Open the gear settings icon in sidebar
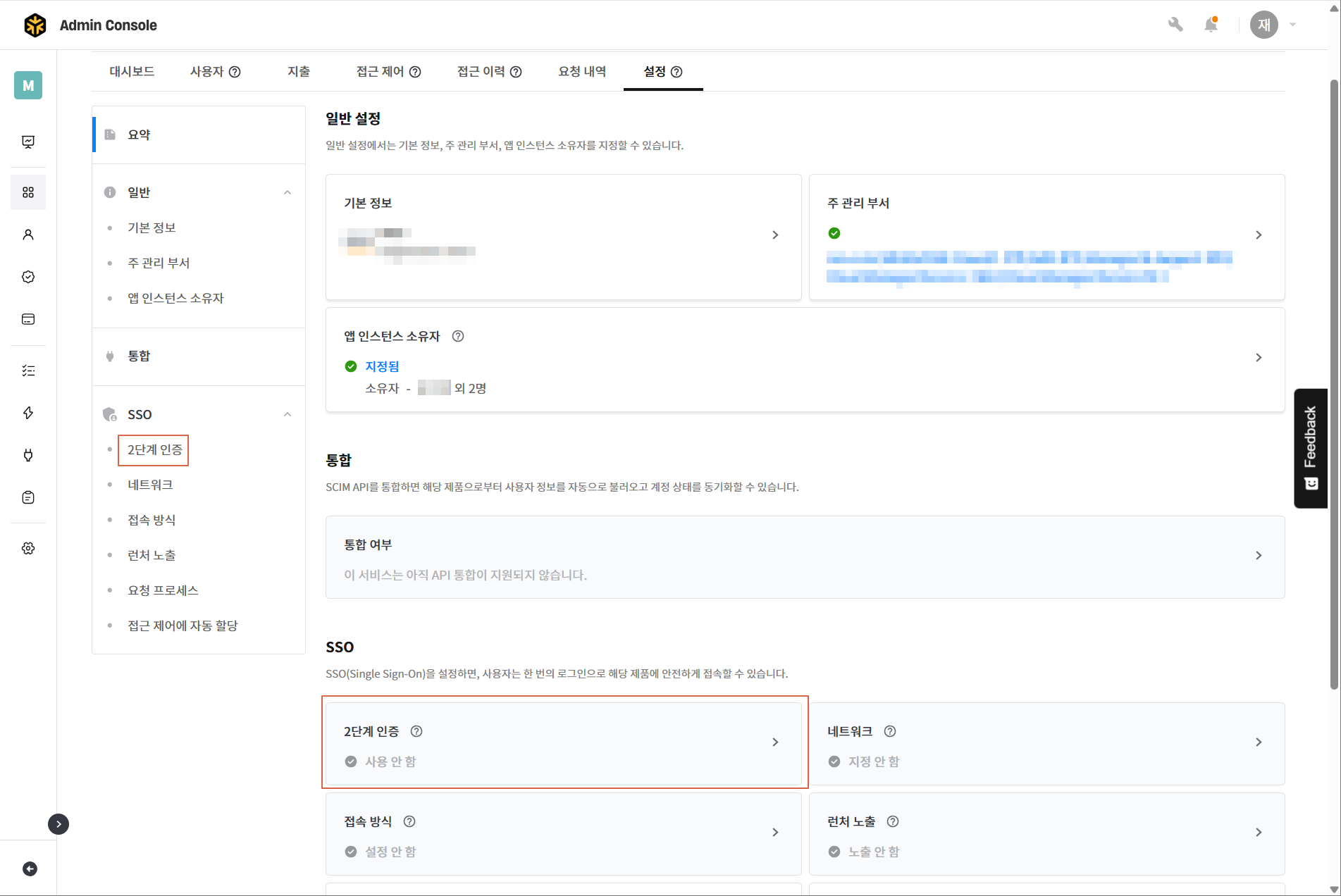 coord(28,548)
